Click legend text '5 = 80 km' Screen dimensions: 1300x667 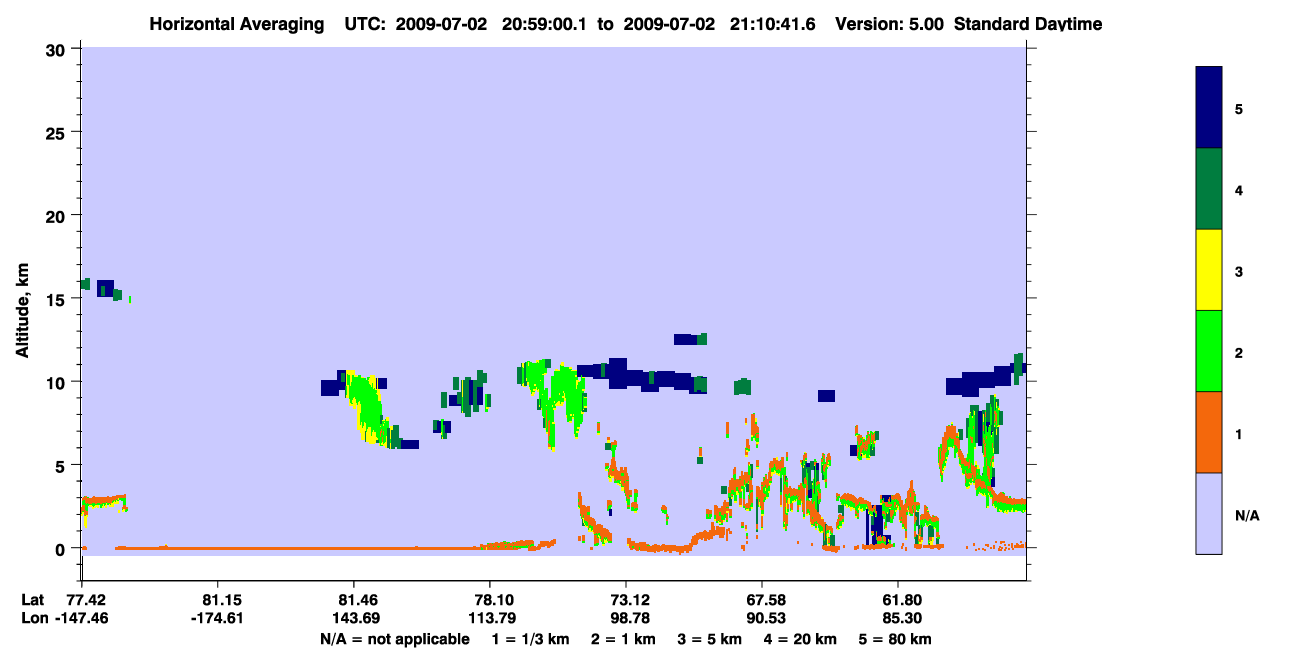(895, 639)
